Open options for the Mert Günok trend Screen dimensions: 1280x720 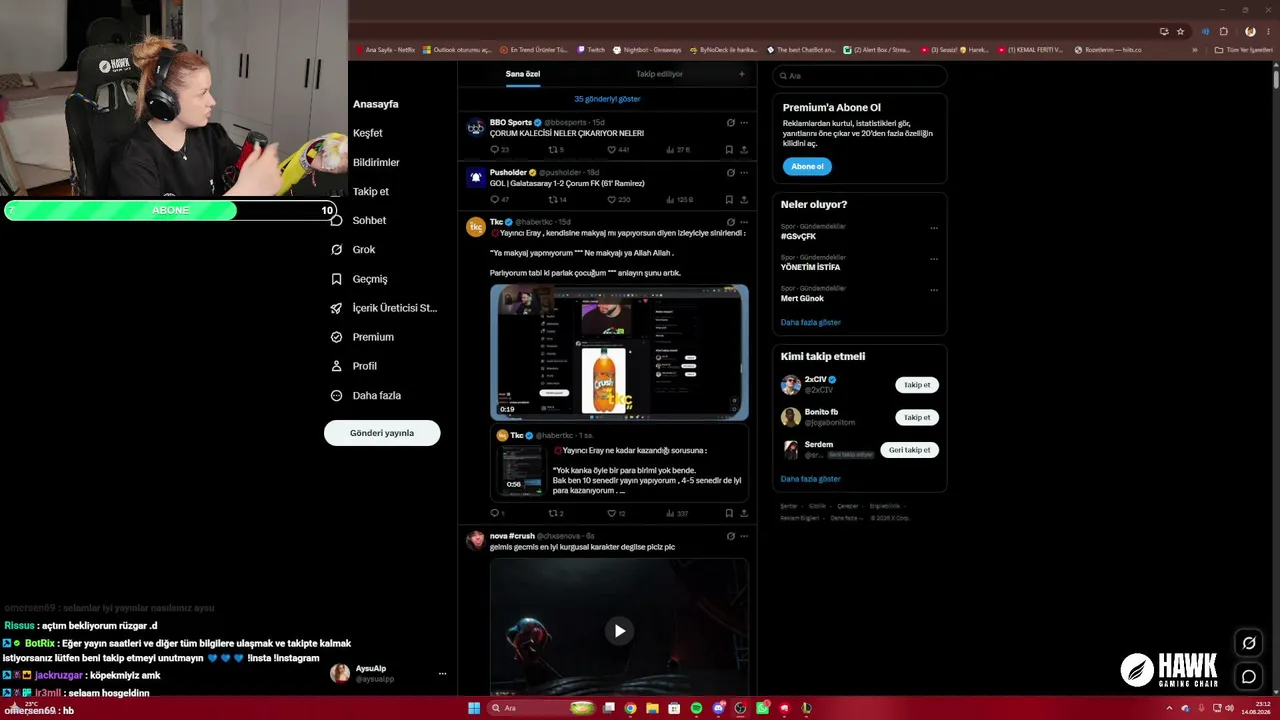tap(934, 290)
